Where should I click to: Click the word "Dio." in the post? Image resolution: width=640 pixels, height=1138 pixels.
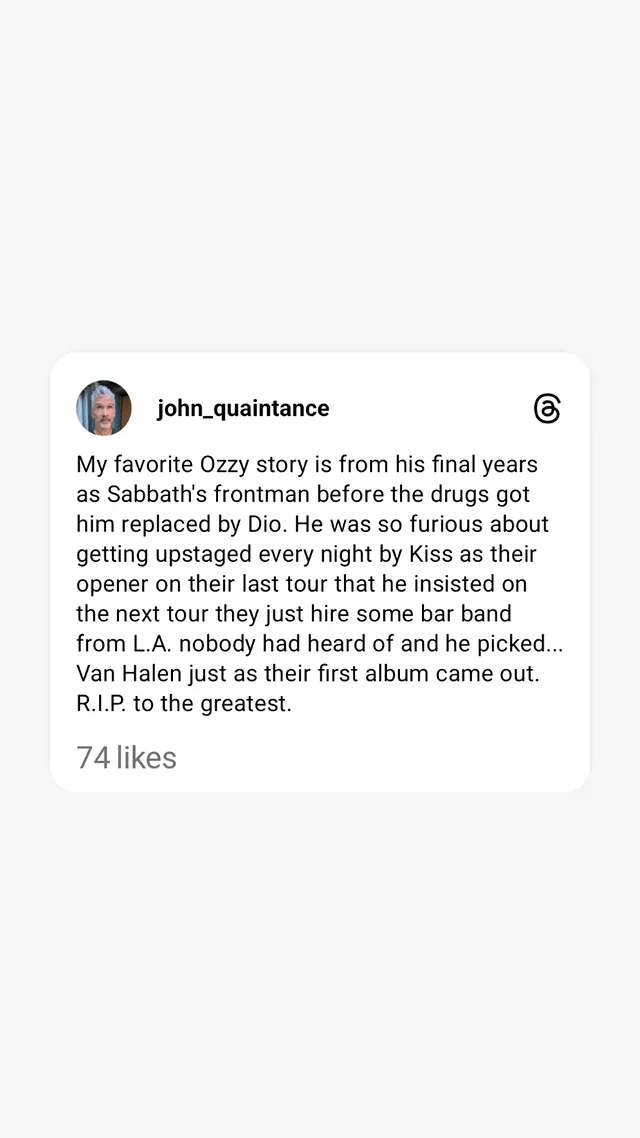tap(264, 524)
